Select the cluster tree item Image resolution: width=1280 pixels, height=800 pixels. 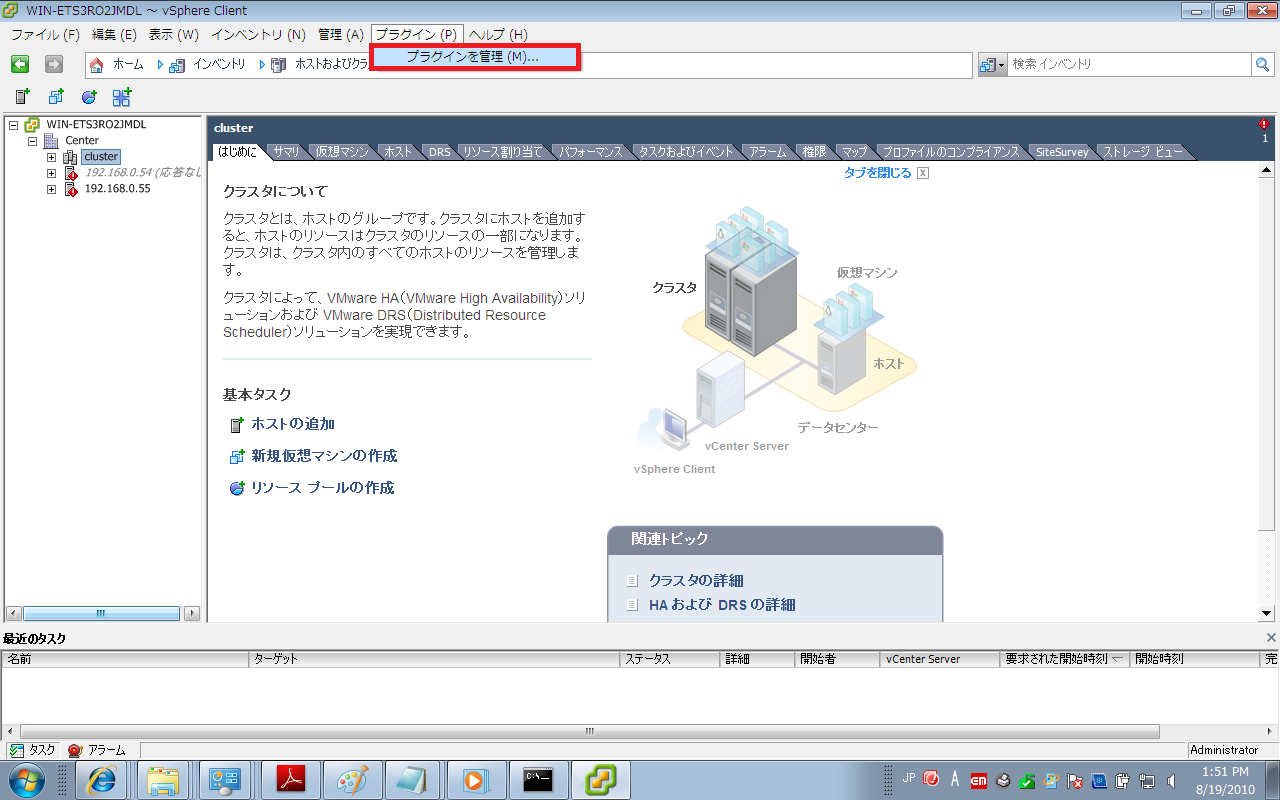(x=101, y=157)
